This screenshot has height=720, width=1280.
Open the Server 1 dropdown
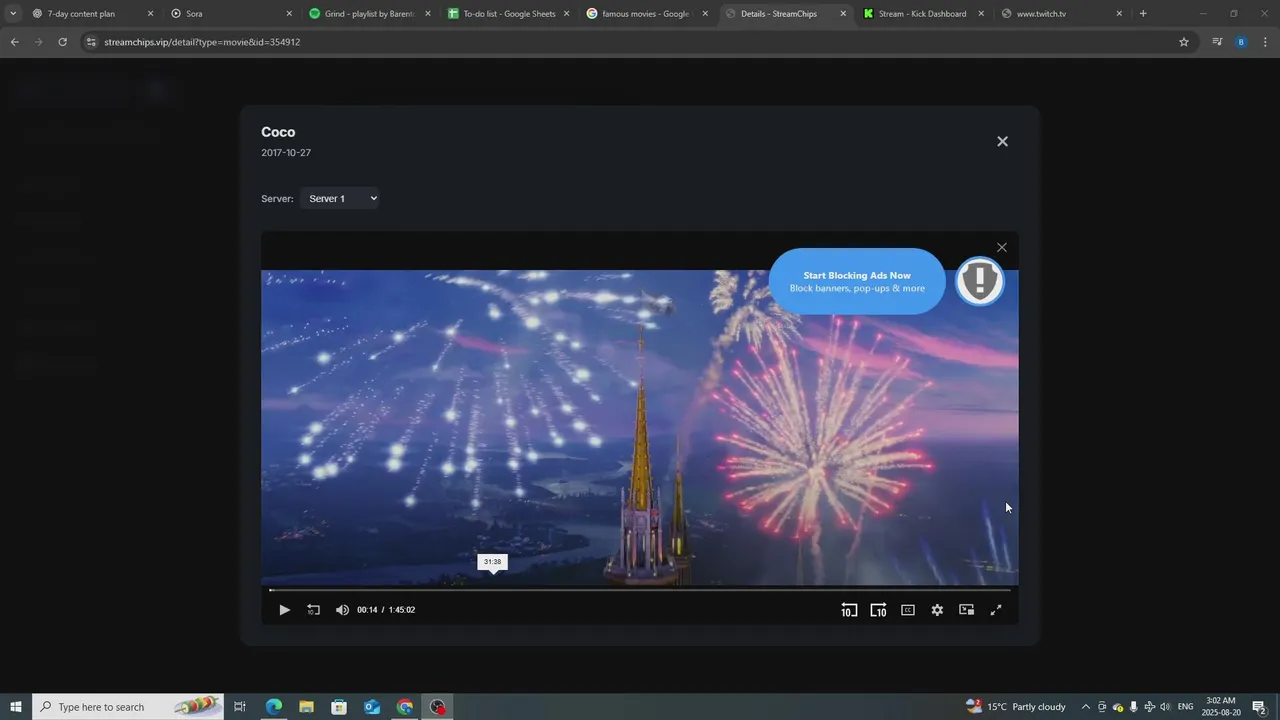point(340,198)
